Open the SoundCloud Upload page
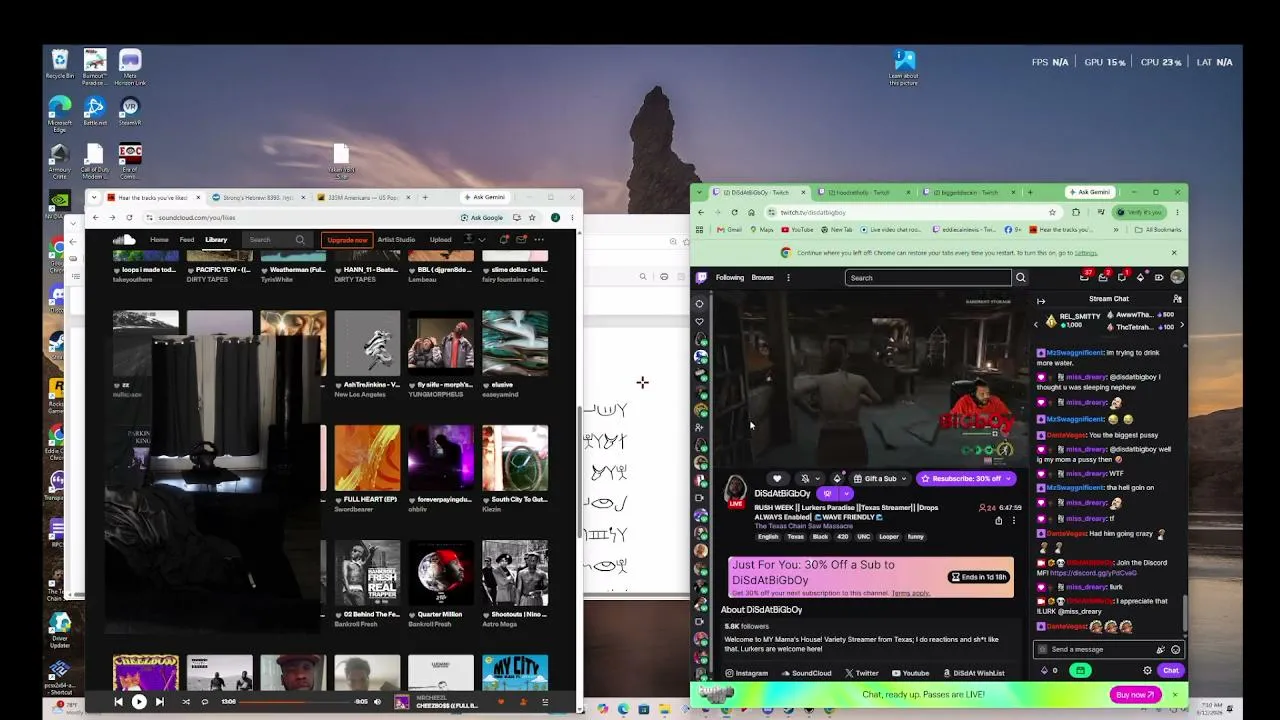Image resolution: width=1280 pixels, height=720 pixels. tap(440, 240)
